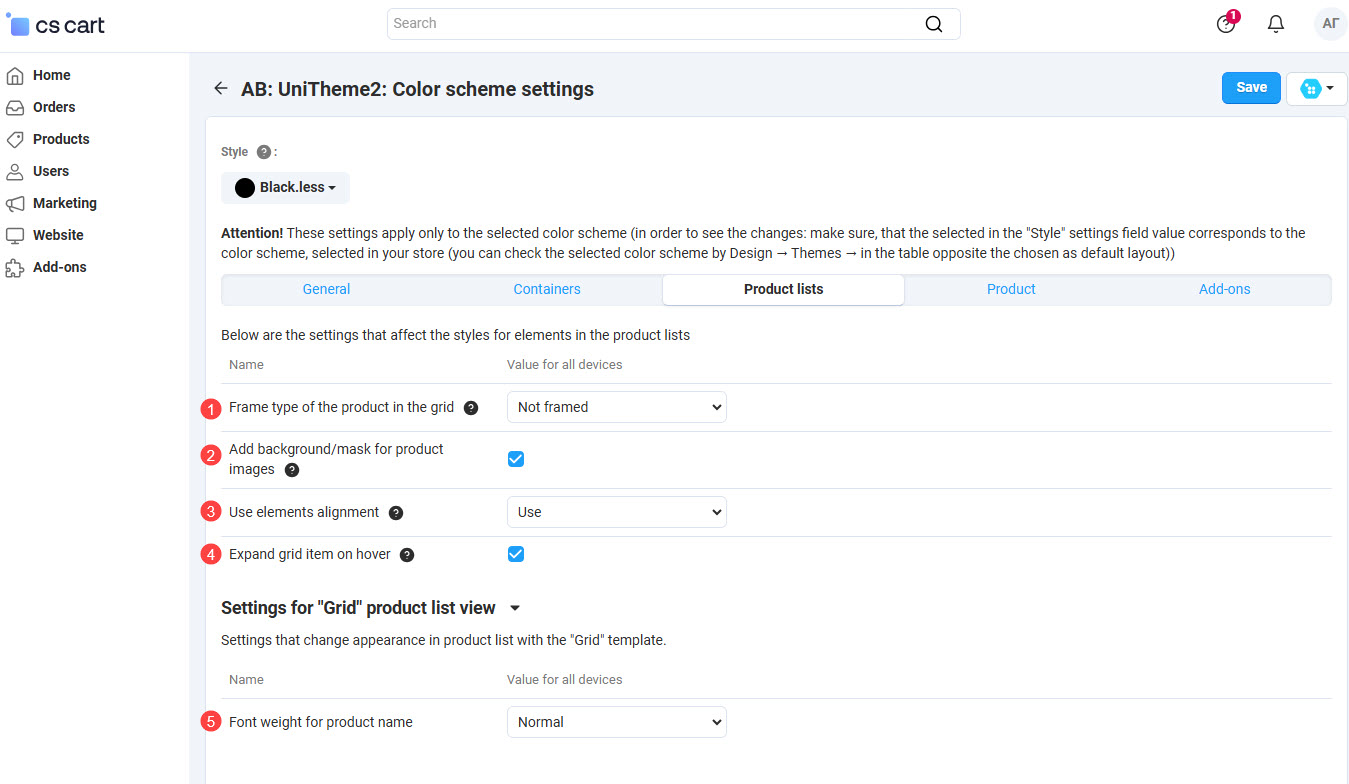Collapse Settings for Grid product list view
The height and width of the screenshot is (784, 1349).
point(515,608)
